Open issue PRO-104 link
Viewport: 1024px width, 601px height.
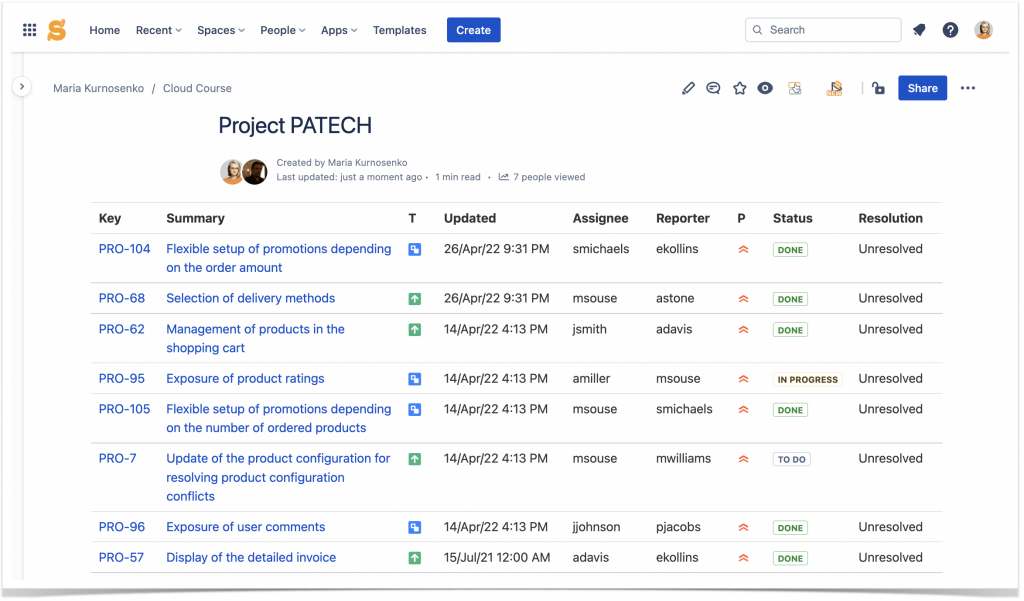(x=123, y=249)
